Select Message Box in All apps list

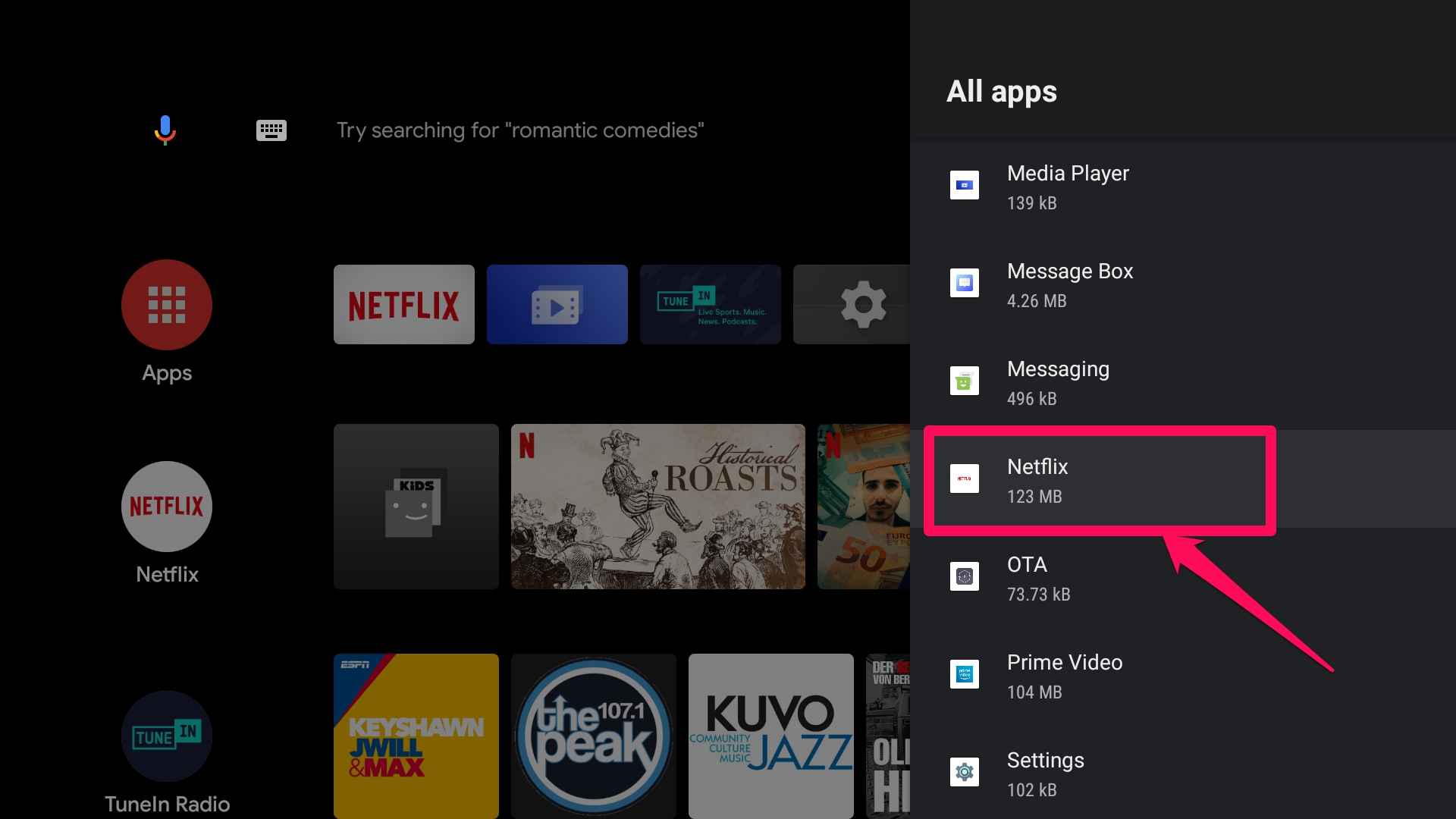click(1183, 284)
